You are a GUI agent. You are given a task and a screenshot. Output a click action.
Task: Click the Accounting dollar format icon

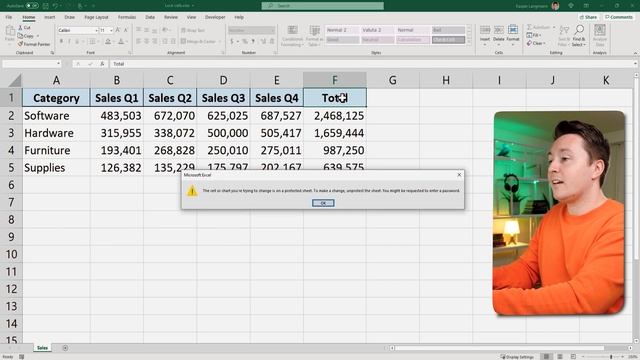point(232,41)
